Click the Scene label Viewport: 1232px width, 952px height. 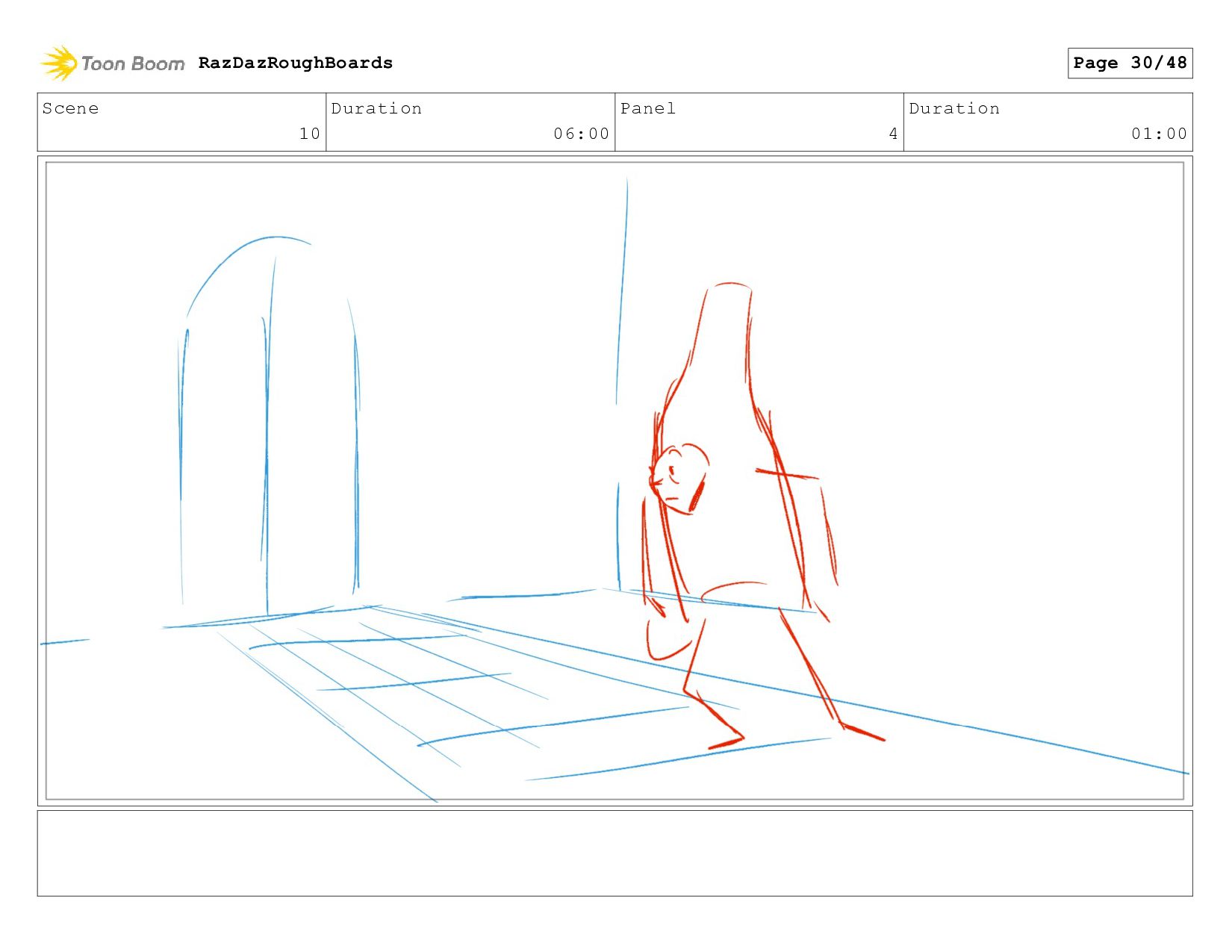71,108
